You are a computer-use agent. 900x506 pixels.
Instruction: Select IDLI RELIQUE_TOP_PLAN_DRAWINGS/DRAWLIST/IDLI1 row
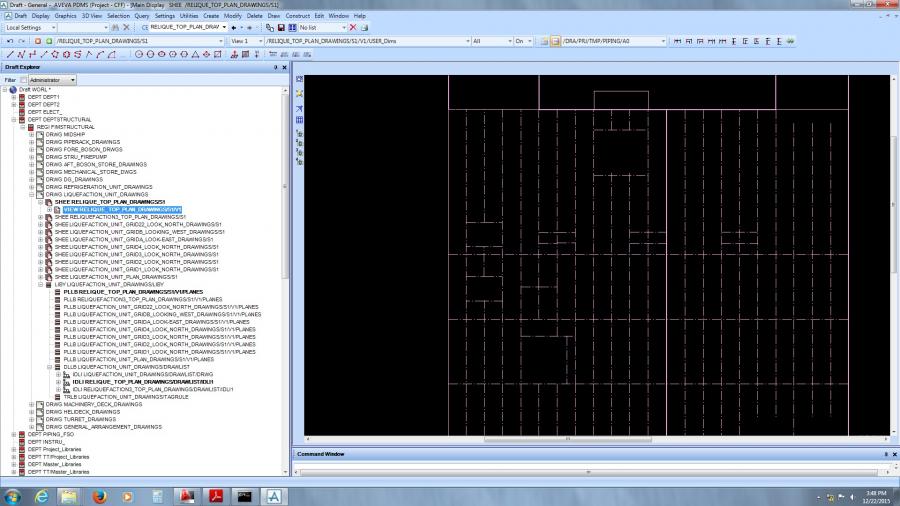[x=143, y=382]
